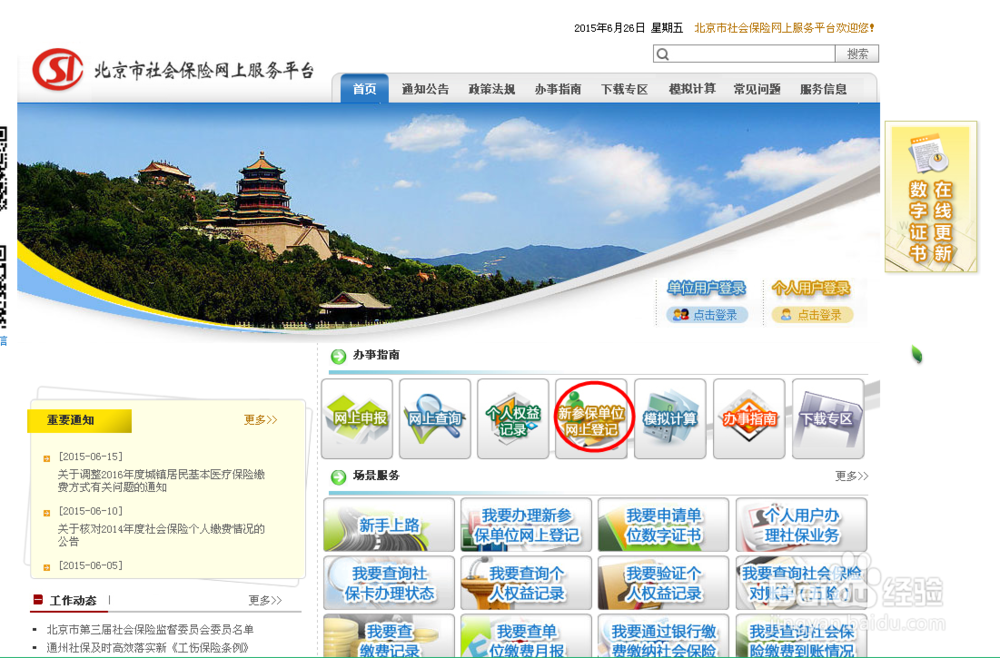Expand 更多>> next to 工作动态
The width and height of the screenshot is (1000, 658).
pyautogui.click(x=264, y=599)
